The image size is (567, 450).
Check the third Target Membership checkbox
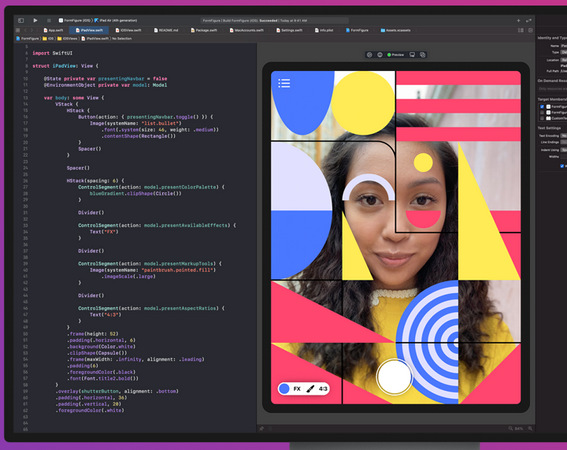[x=542, y=118]
